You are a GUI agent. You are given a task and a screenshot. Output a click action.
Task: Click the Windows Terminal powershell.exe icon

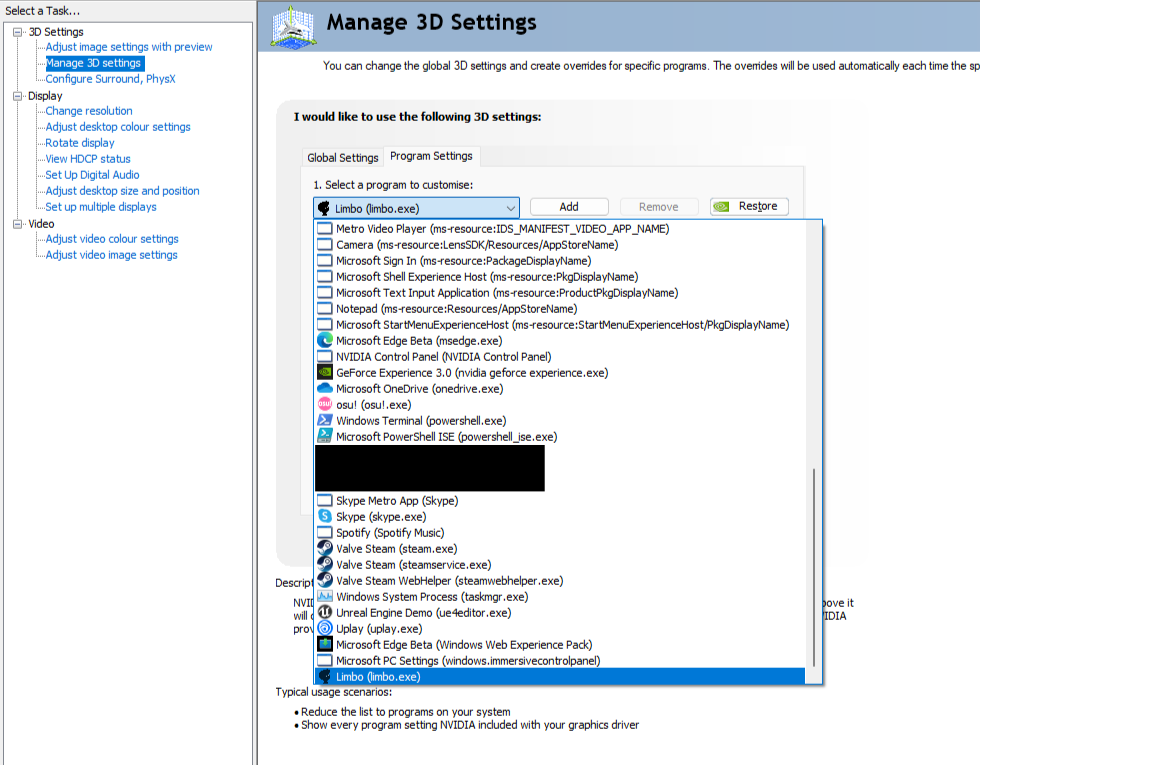tap(325, 420)
